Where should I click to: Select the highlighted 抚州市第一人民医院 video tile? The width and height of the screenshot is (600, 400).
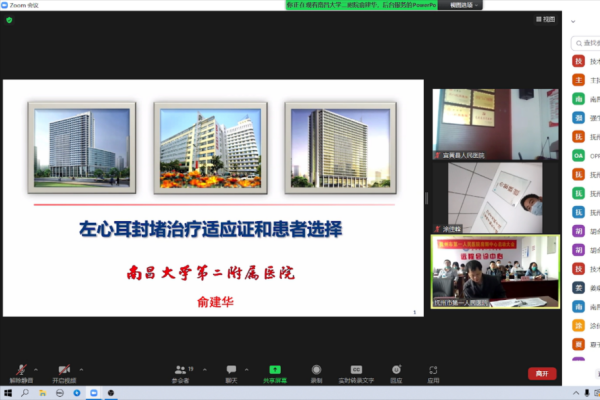[495, 271]
